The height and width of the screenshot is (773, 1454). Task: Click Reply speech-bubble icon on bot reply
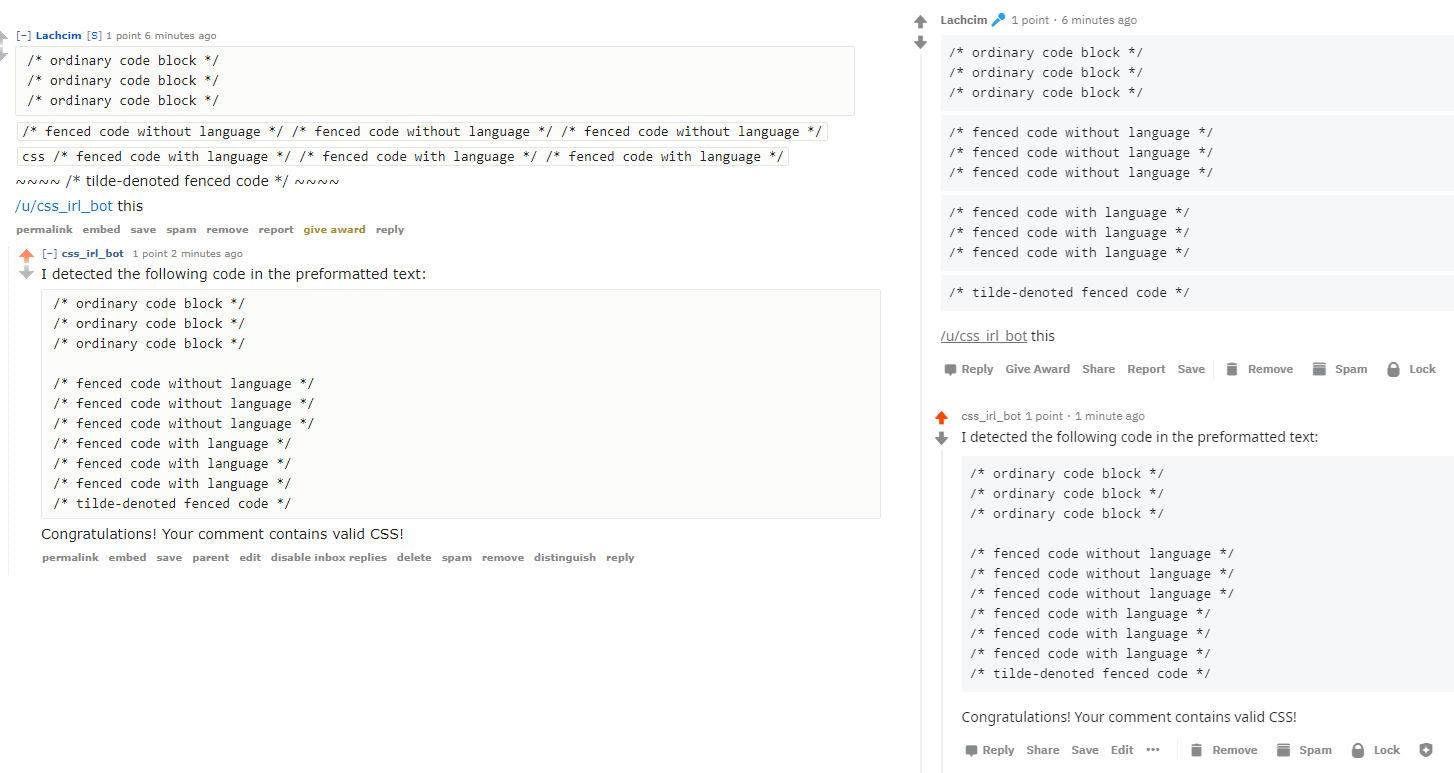click(x=971, y=749)
